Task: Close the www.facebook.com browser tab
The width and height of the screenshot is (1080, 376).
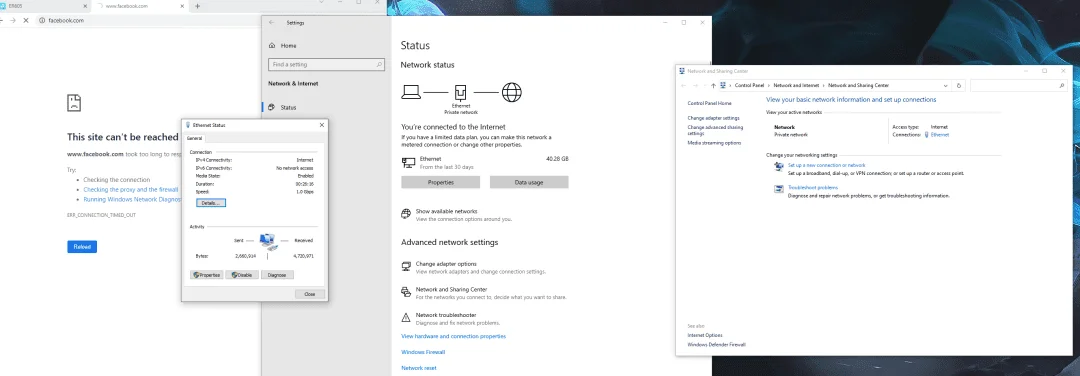Action: pyautogui.click(x=182, y=6)
